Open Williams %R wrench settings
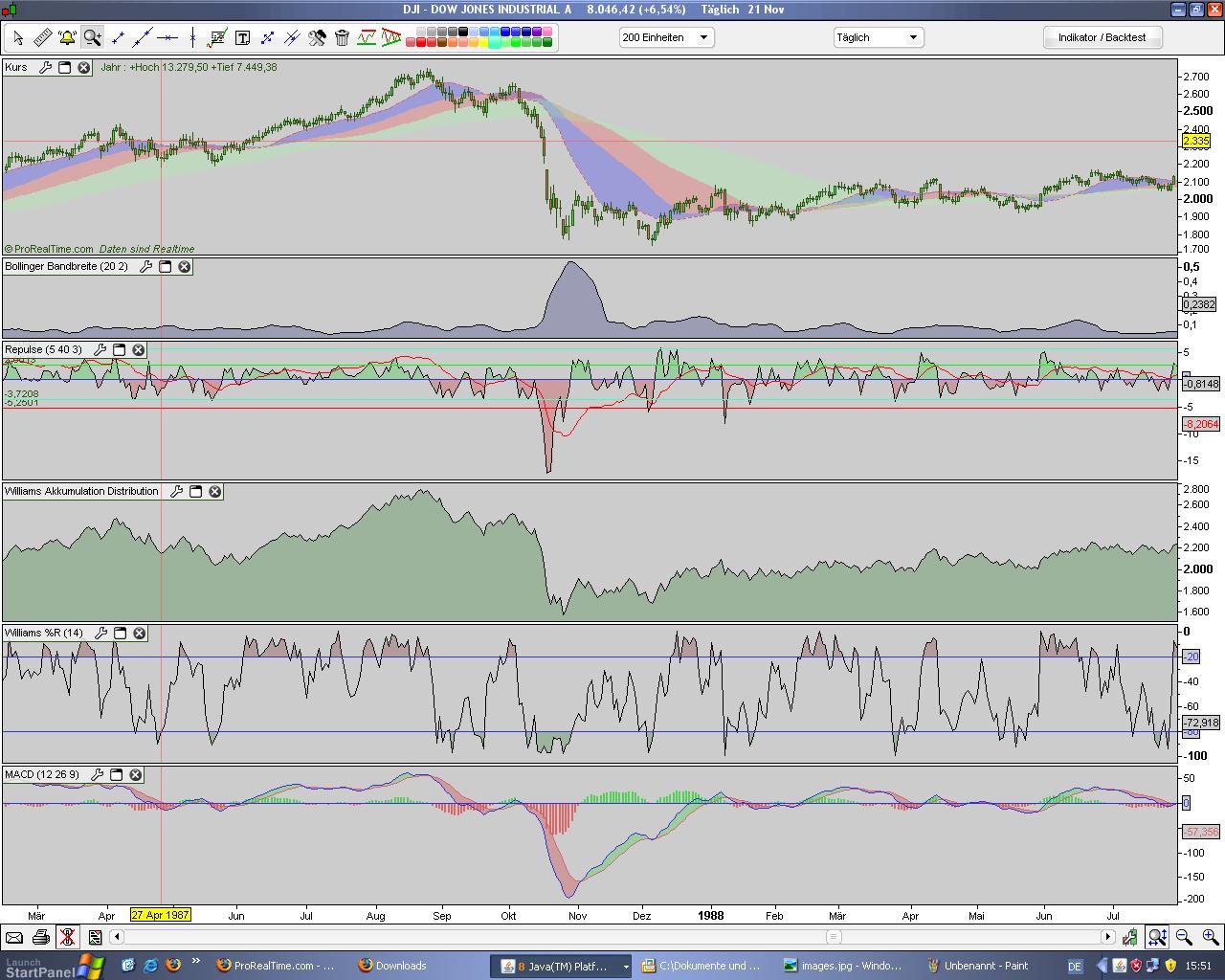 click(x=100, y=633)
